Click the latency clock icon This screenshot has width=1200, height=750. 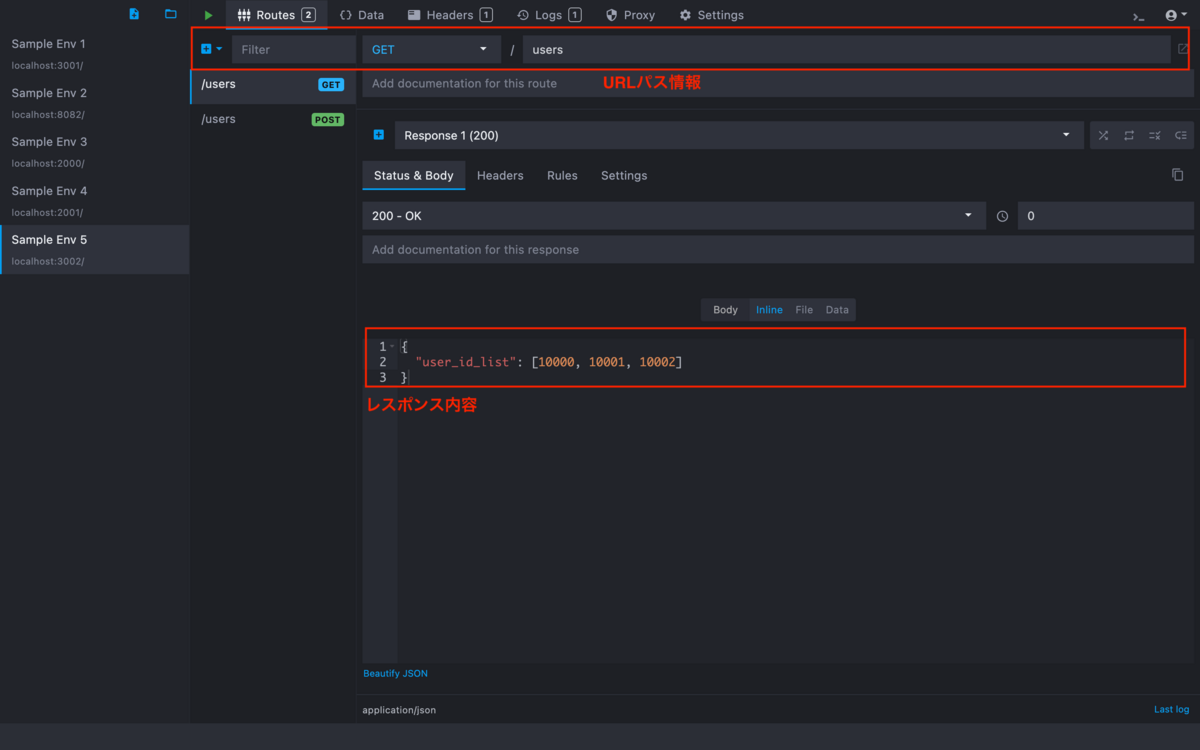(x=1002, y=216)
